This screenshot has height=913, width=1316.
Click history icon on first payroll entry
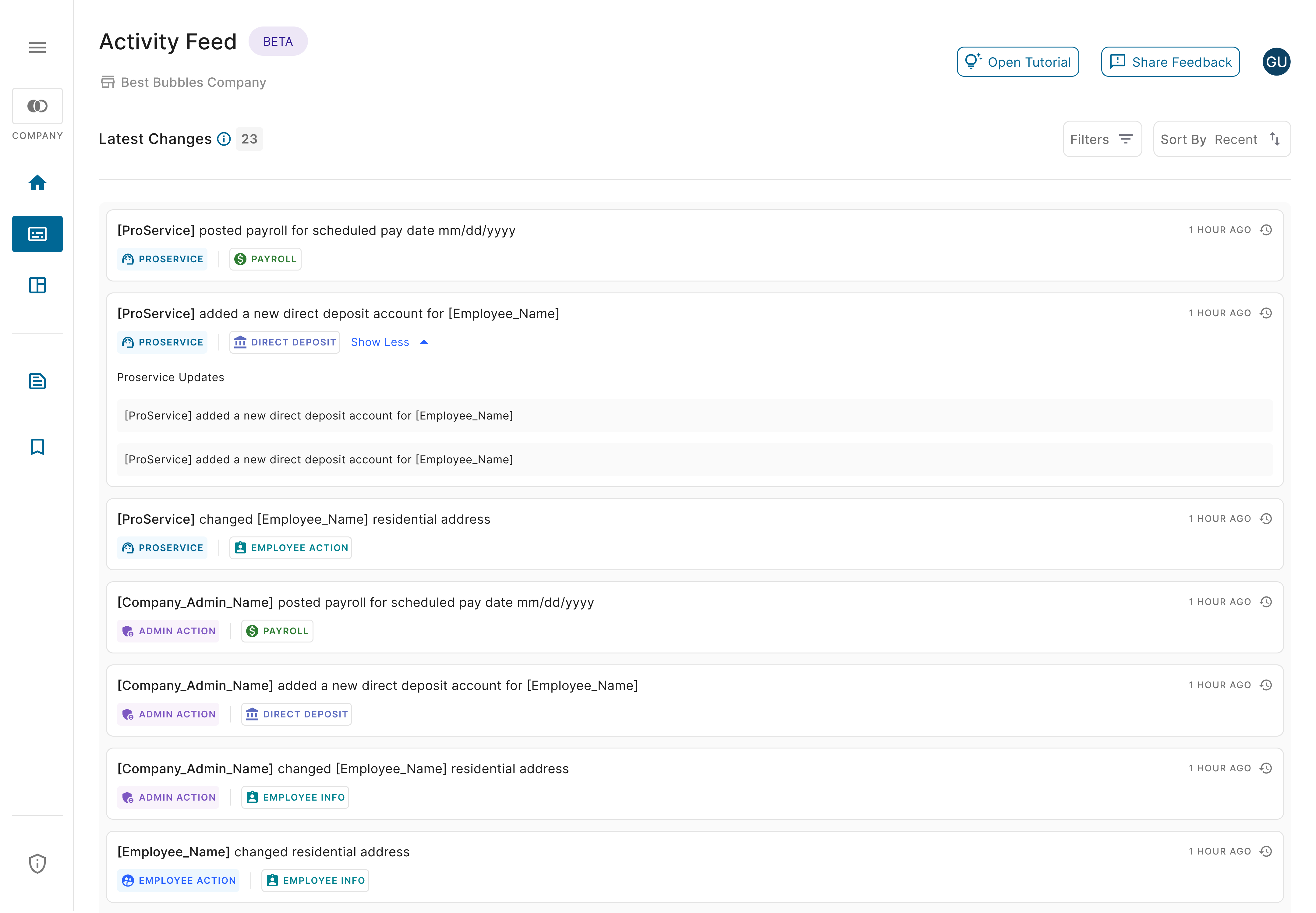(x=1266, y=230)
